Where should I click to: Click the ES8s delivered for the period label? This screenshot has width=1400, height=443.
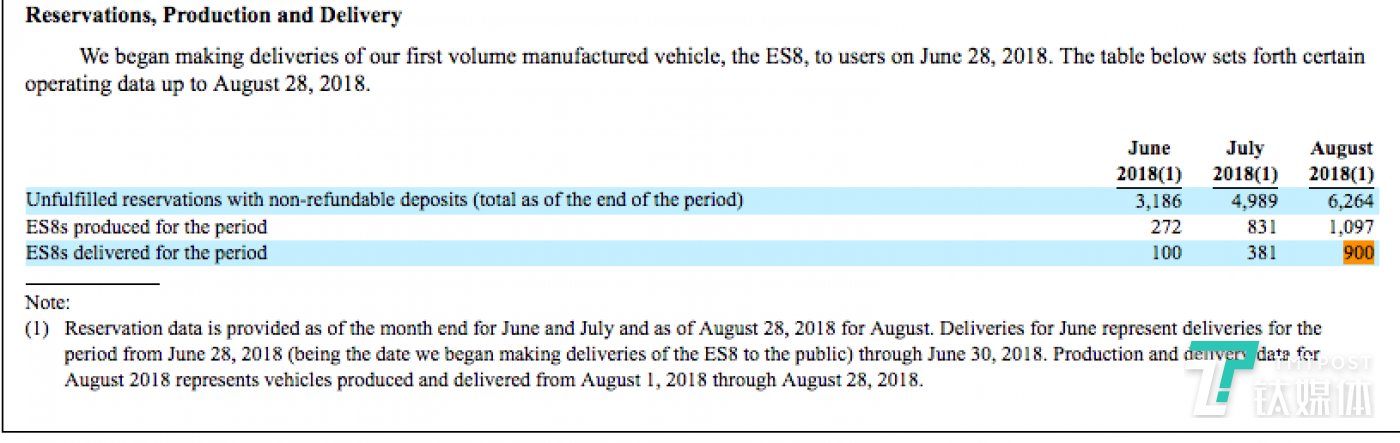147,253
